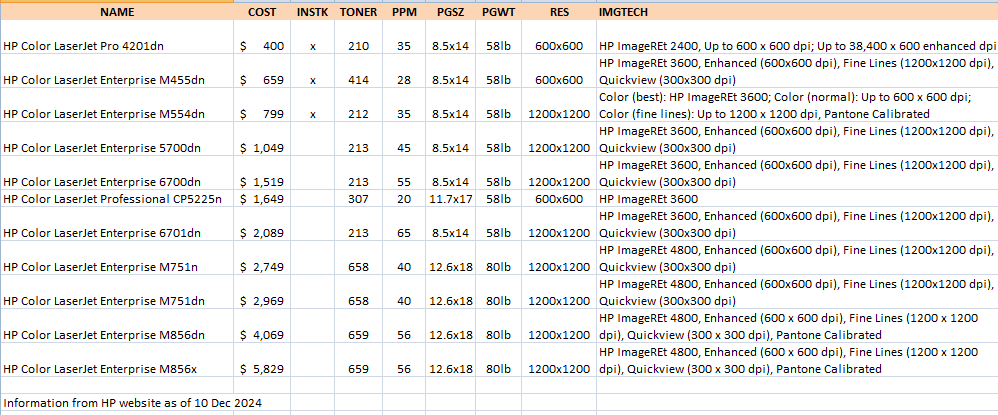Select toner value 658 in M751n row
The width and height of the screenshot is (998, 415).
[x=358, y=258]
